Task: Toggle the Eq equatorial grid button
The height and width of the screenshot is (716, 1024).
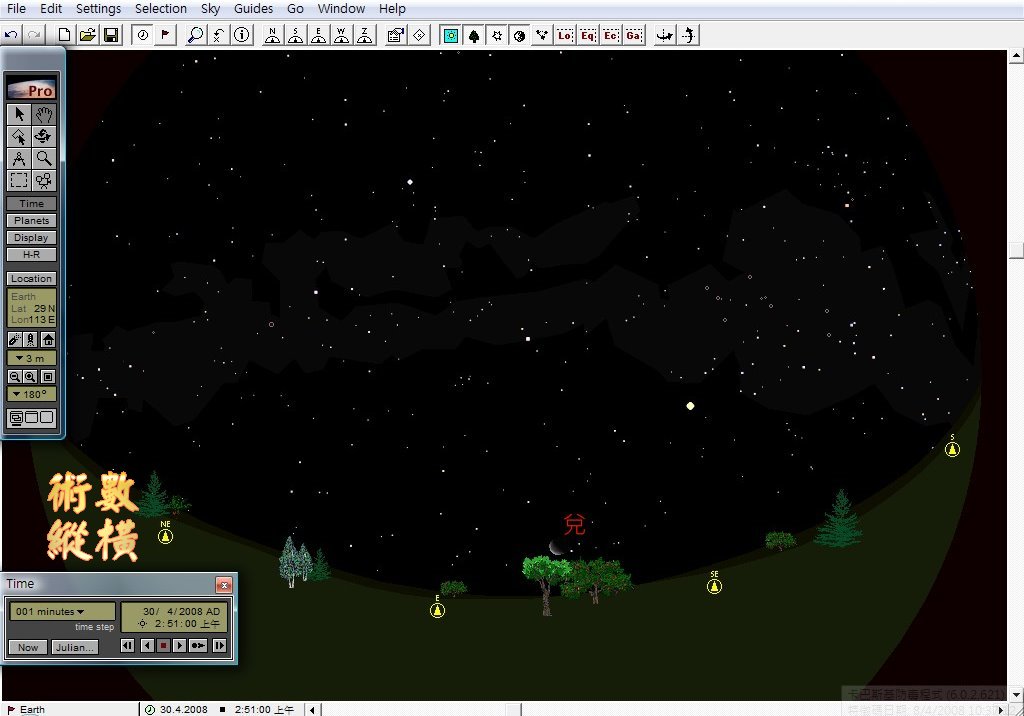Action: click(x=588, y=35)
